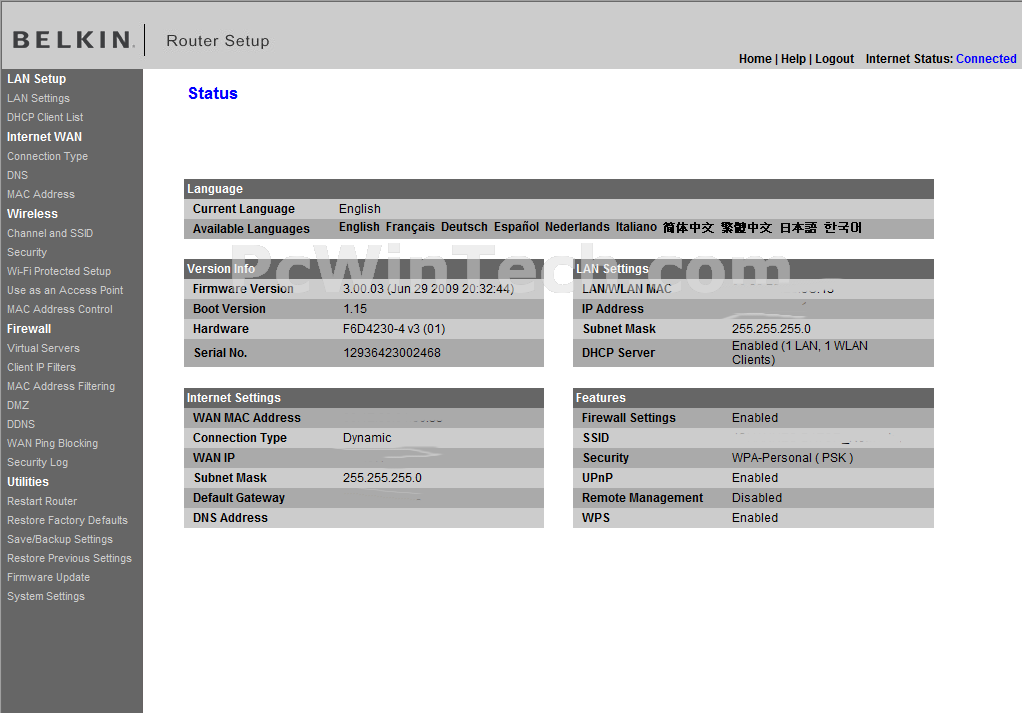This screenshot has width=1022, height=713.
Task: Open wireless Security settings
Action: point(27,252)
